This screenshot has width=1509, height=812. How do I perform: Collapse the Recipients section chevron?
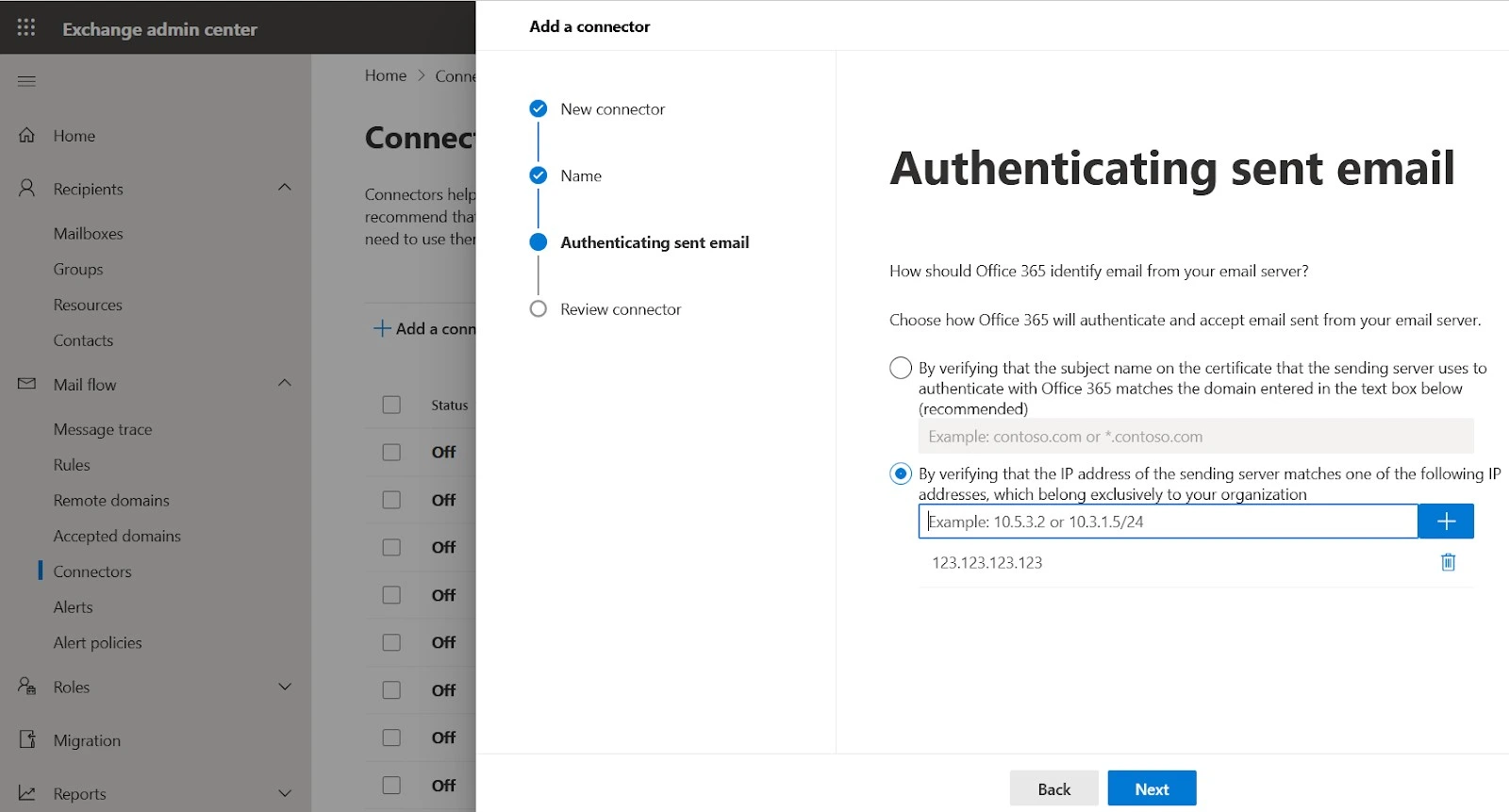pyautogui.click(x=285, y=188)
